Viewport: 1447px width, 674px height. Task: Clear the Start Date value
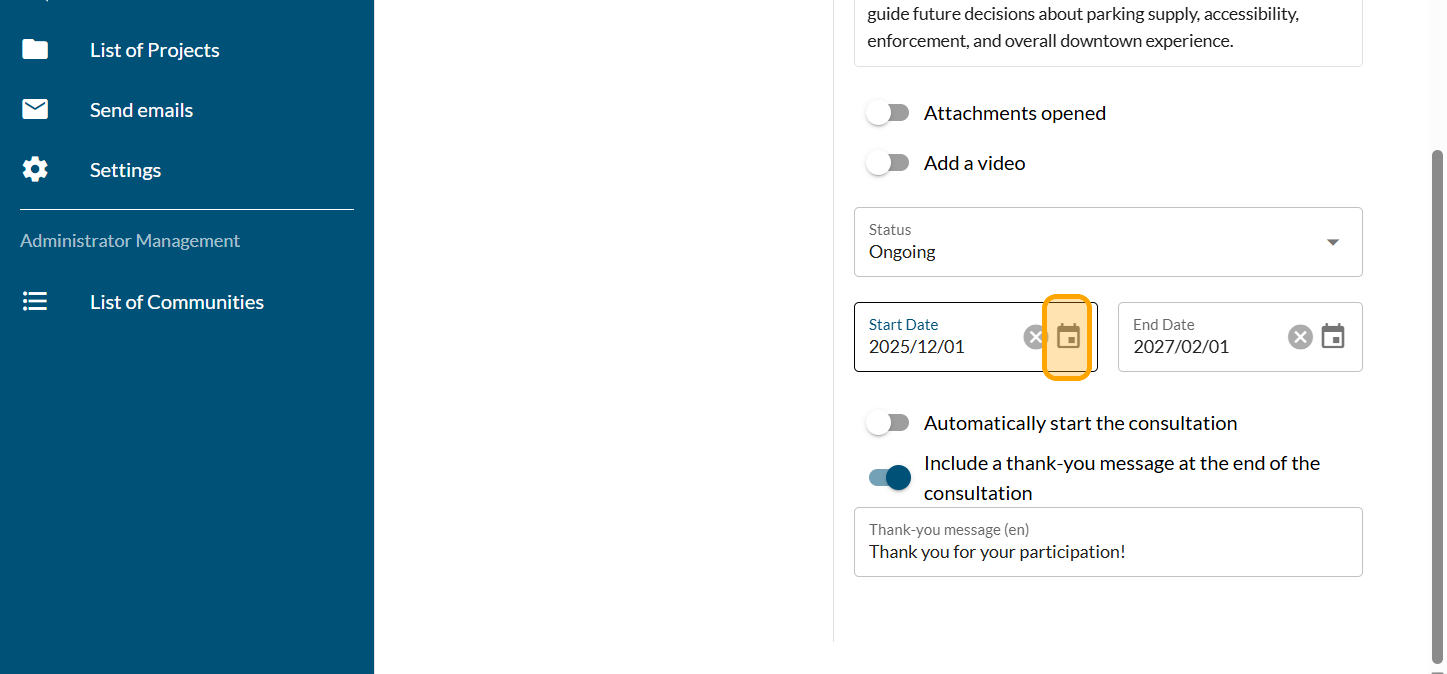(x=1035, y=337)
